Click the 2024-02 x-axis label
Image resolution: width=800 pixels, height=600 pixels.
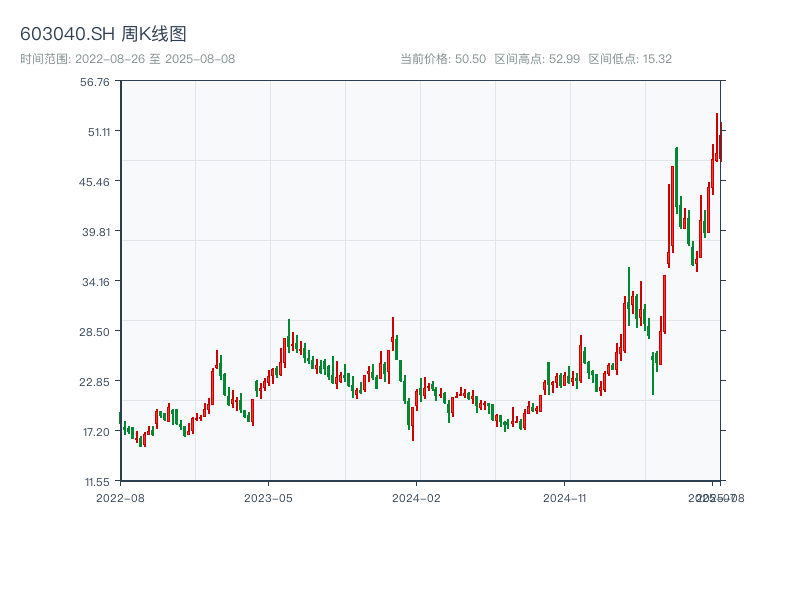tap(416, 498)
